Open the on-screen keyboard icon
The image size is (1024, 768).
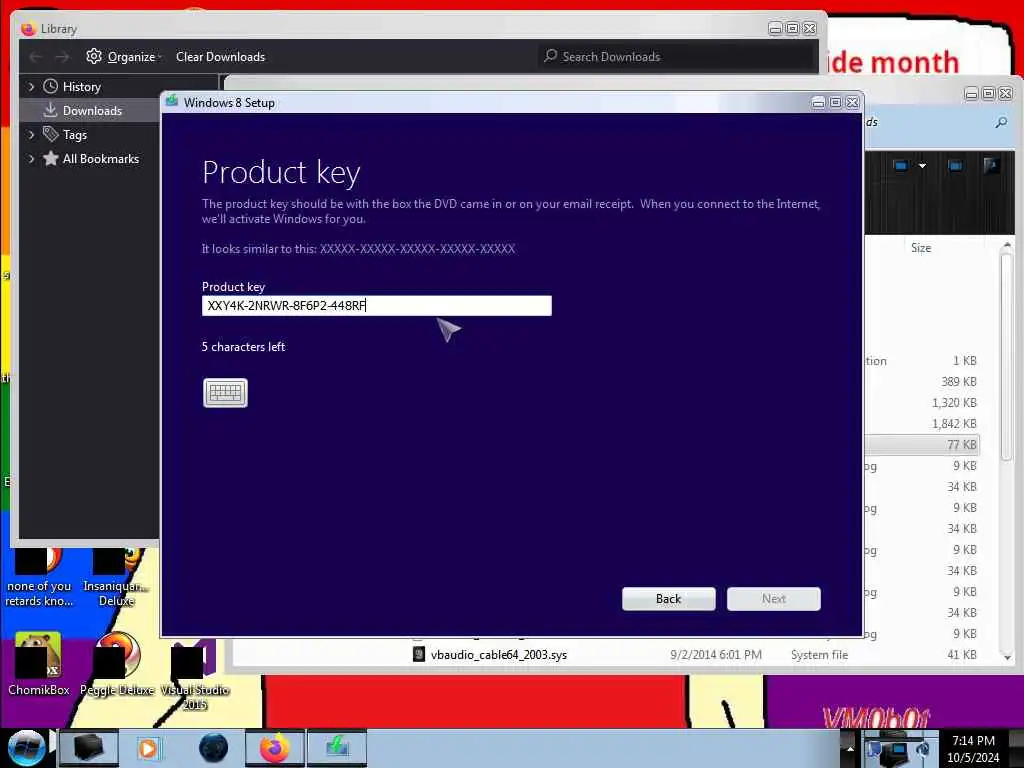225,392
